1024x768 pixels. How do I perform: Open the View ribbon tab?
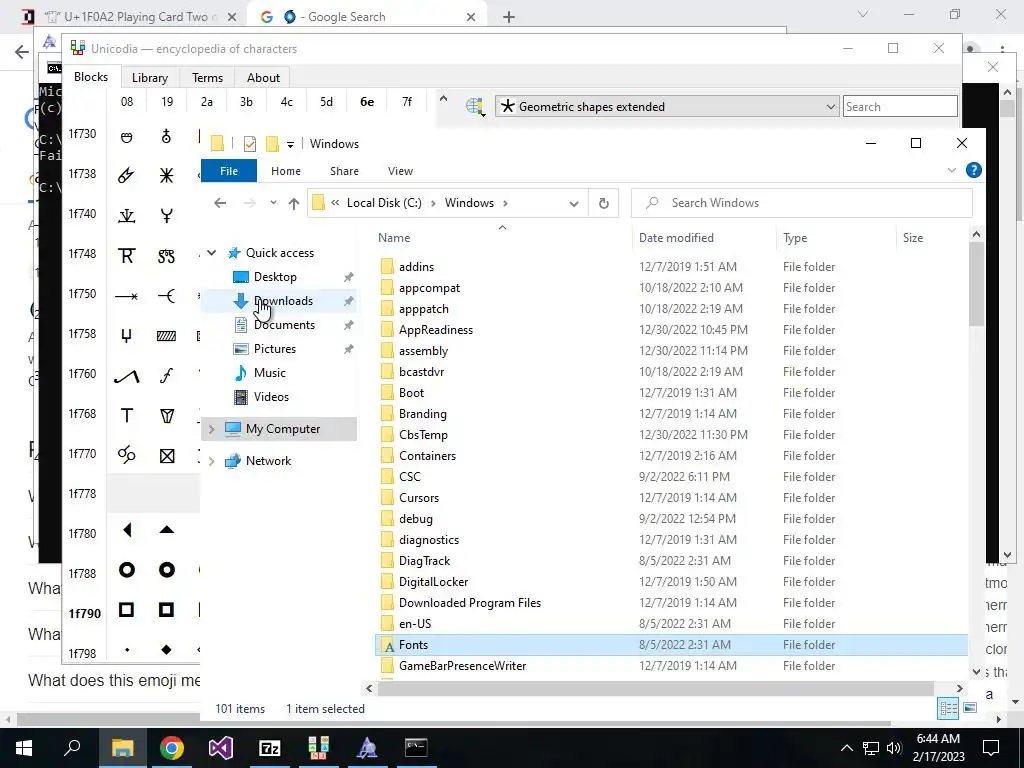[x=400, y=171]
